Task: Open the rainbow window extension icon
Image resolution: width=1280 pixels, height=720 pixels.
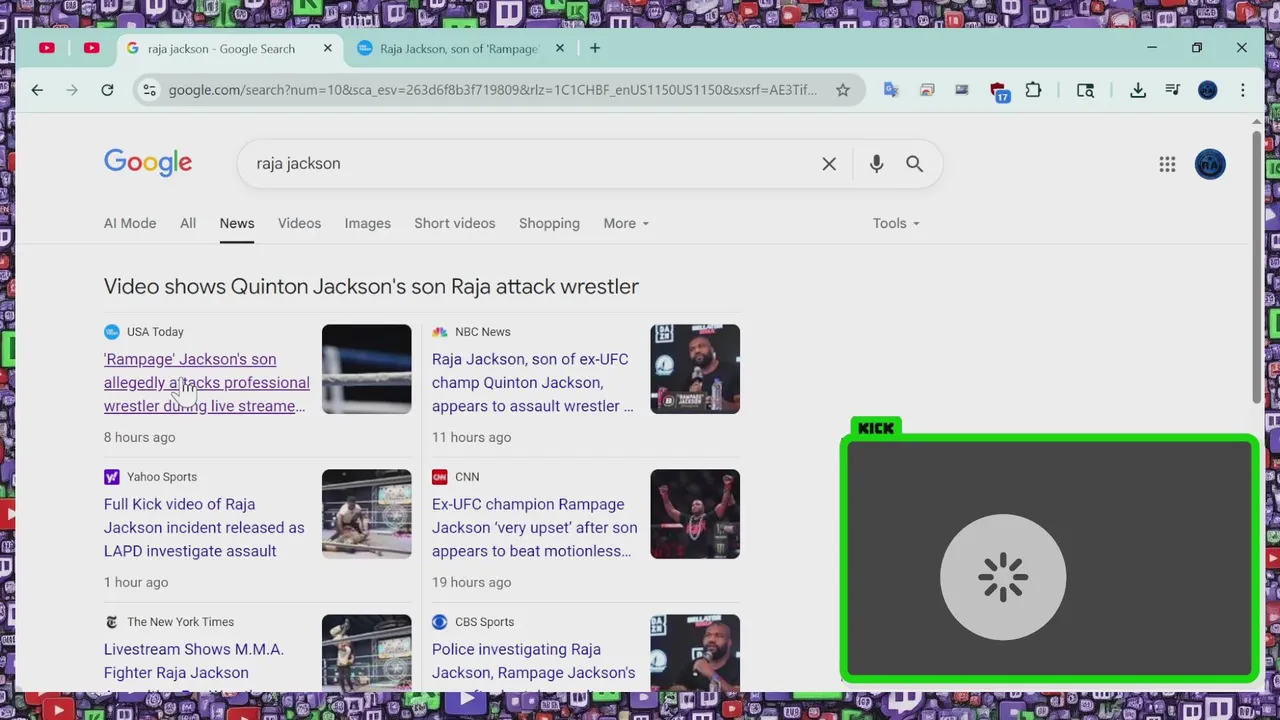Action: click(x=927, y=90)
